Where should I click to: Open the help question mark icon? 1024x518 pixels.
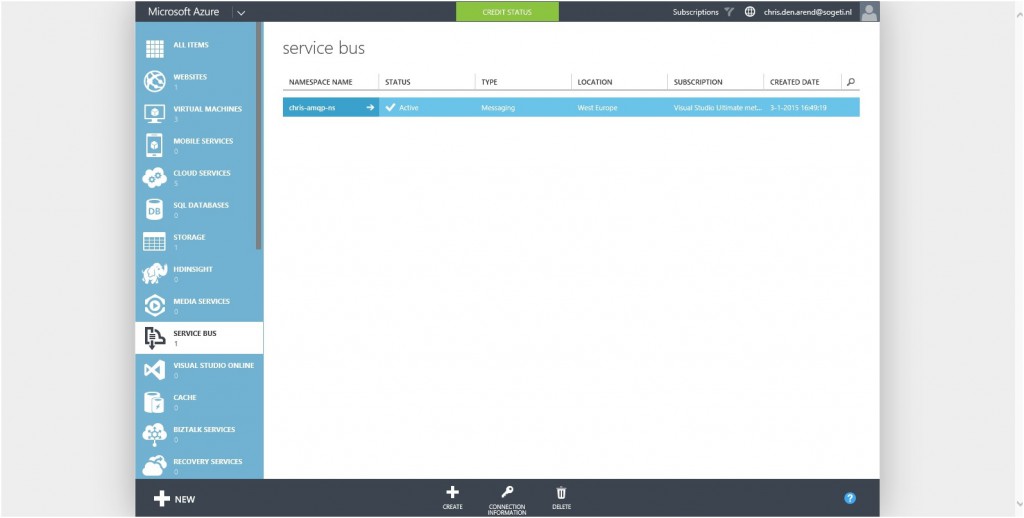coord(850,498)
